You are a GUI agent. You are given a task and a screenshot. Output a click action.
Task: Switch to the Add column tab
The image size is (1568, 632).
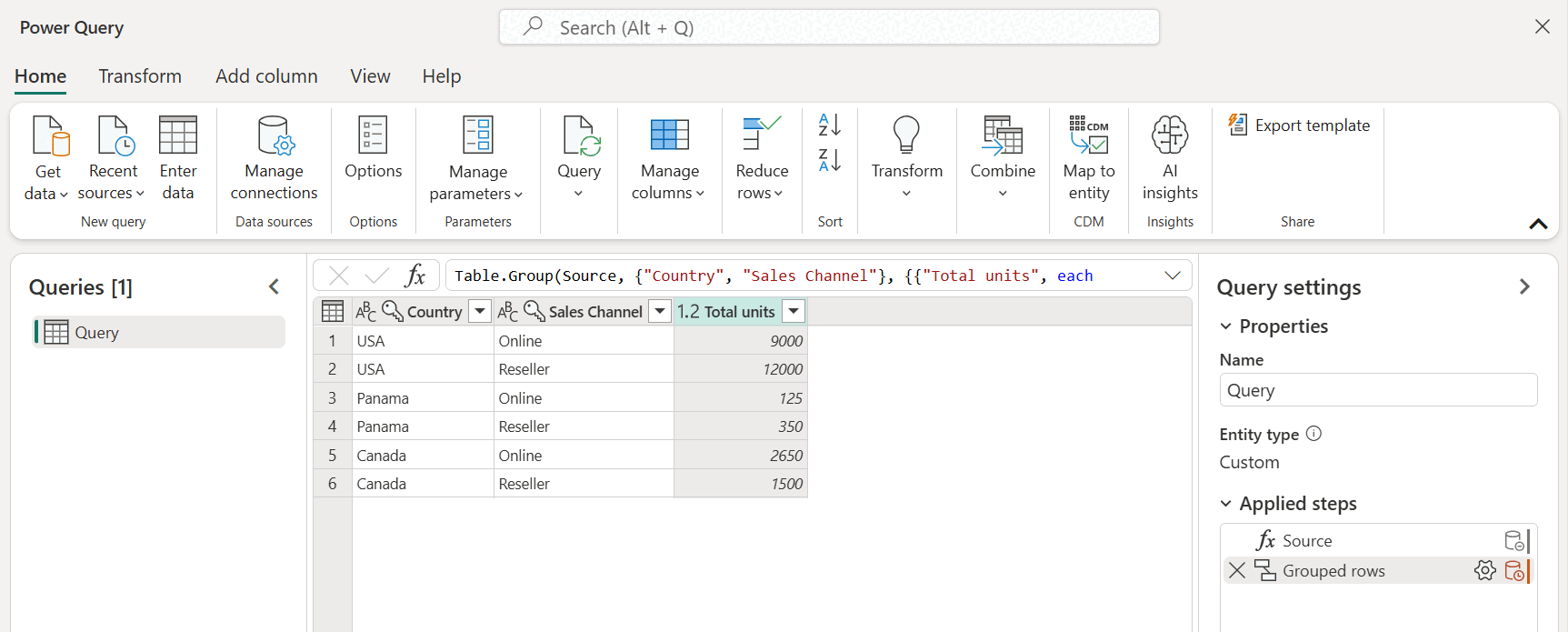tap(266, 76)
